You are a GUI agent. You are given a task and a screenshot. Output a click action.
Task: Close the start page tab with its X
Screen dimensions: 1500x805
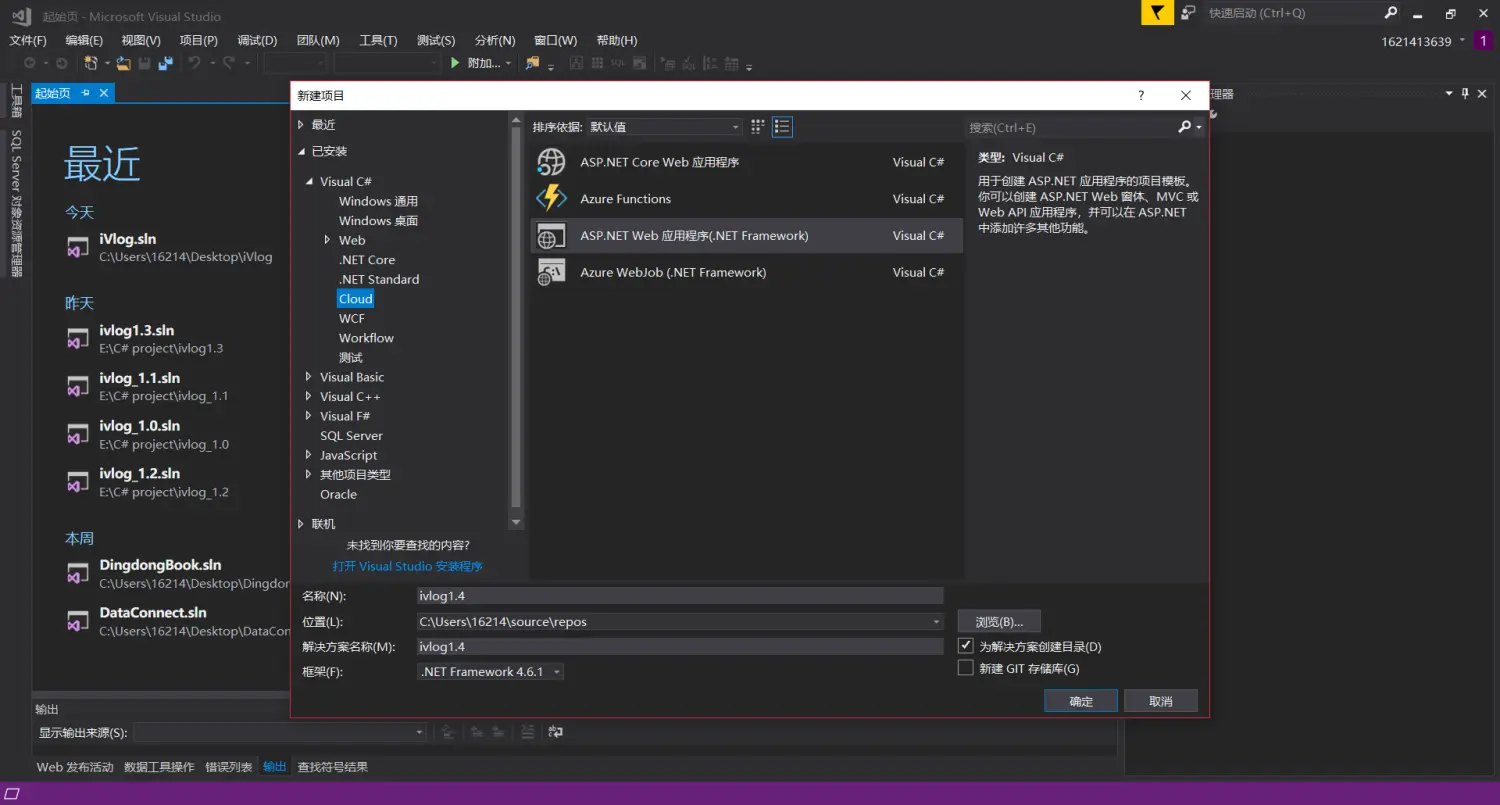103,92
